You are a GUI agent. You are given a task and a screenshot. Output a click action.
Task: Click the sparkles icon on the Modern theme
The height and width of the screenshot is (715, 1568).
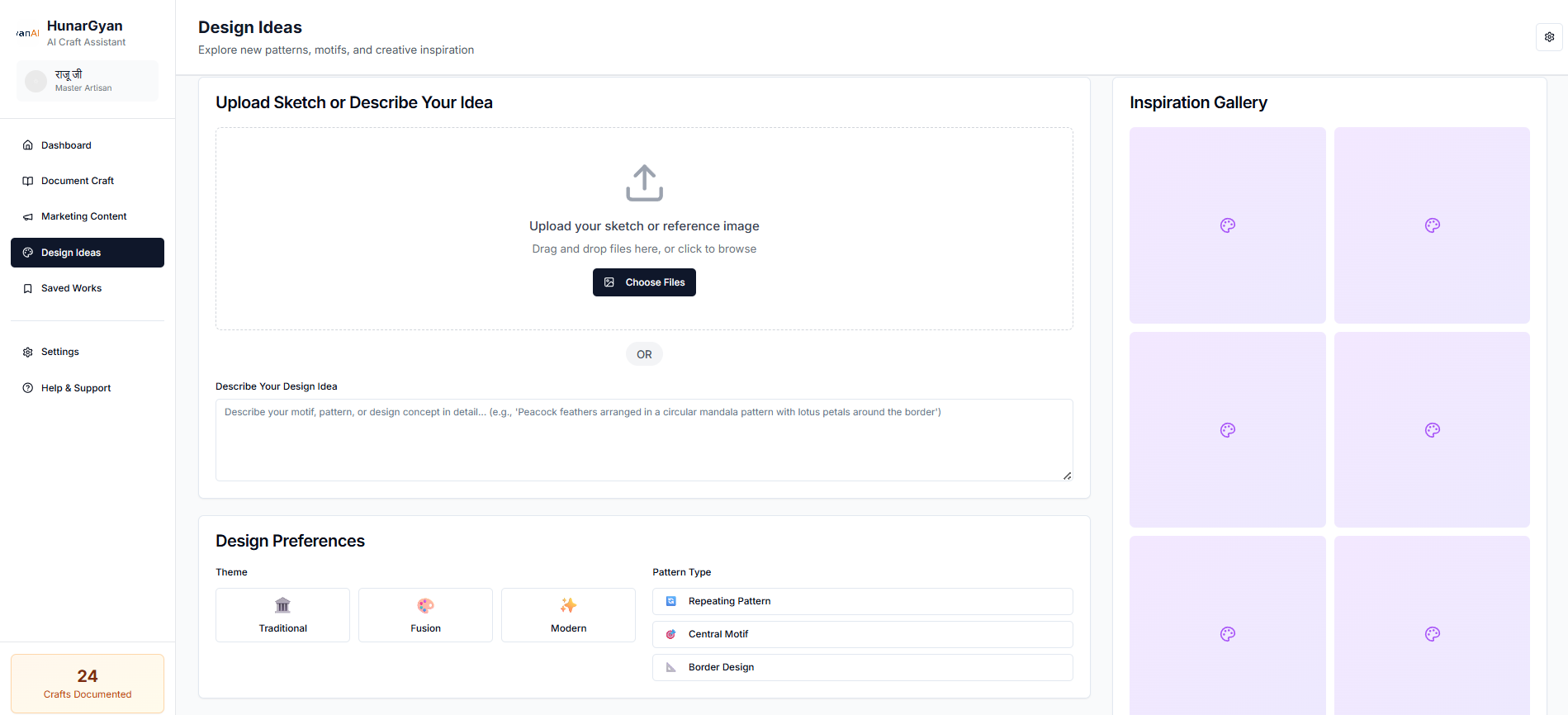click(x=568, y=605)
